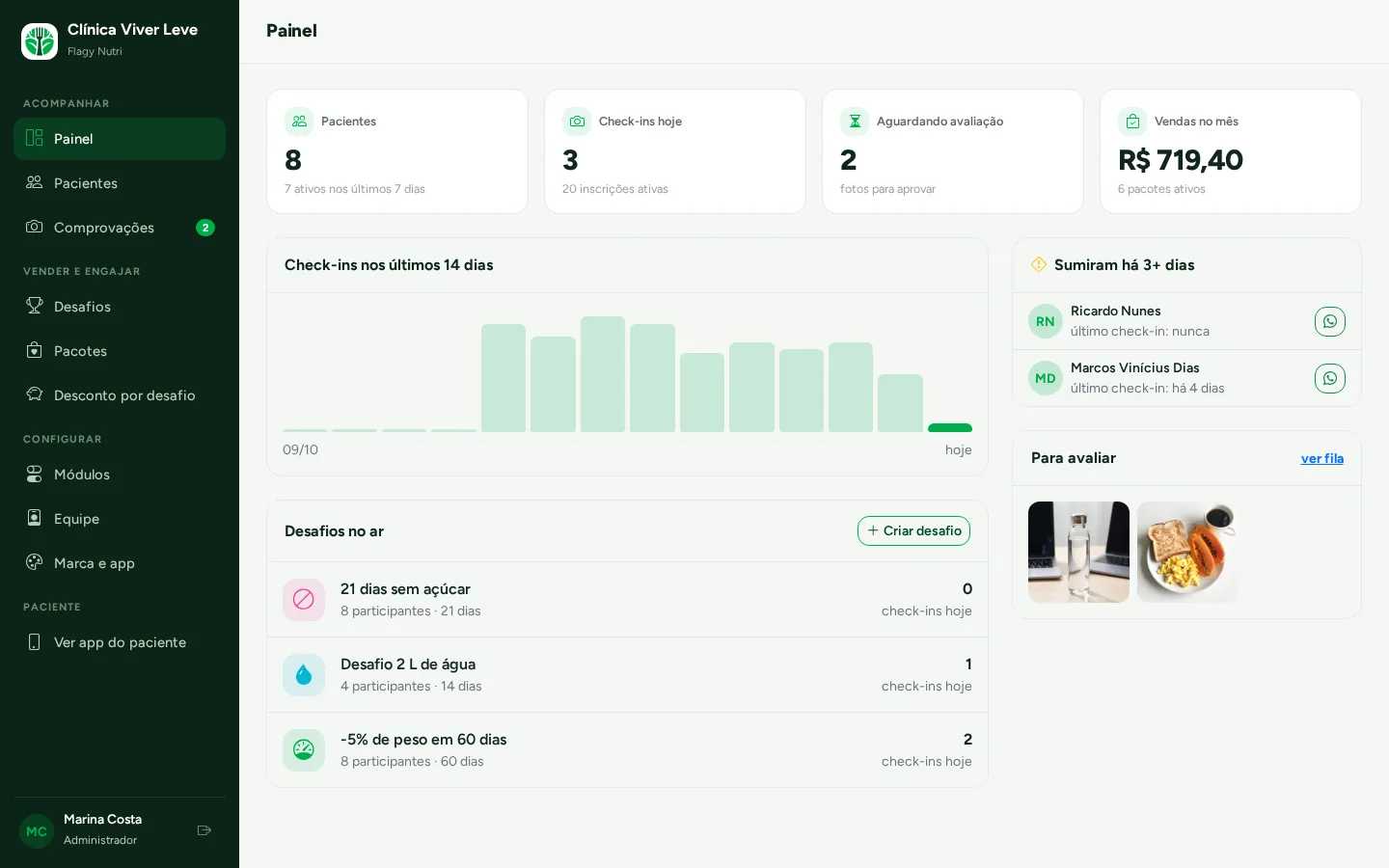Open WhatsApp chat for Ricardo Nunes

1329,321
